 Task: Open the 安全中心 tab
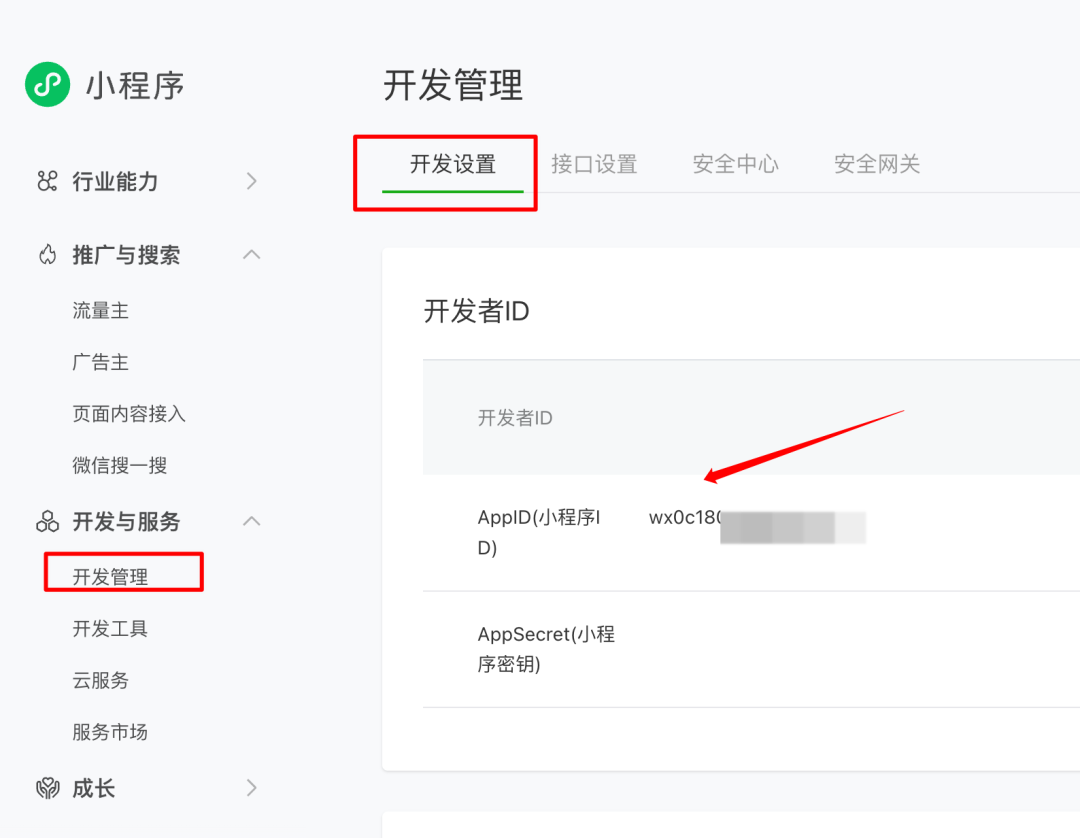click(x=735, y=165)
